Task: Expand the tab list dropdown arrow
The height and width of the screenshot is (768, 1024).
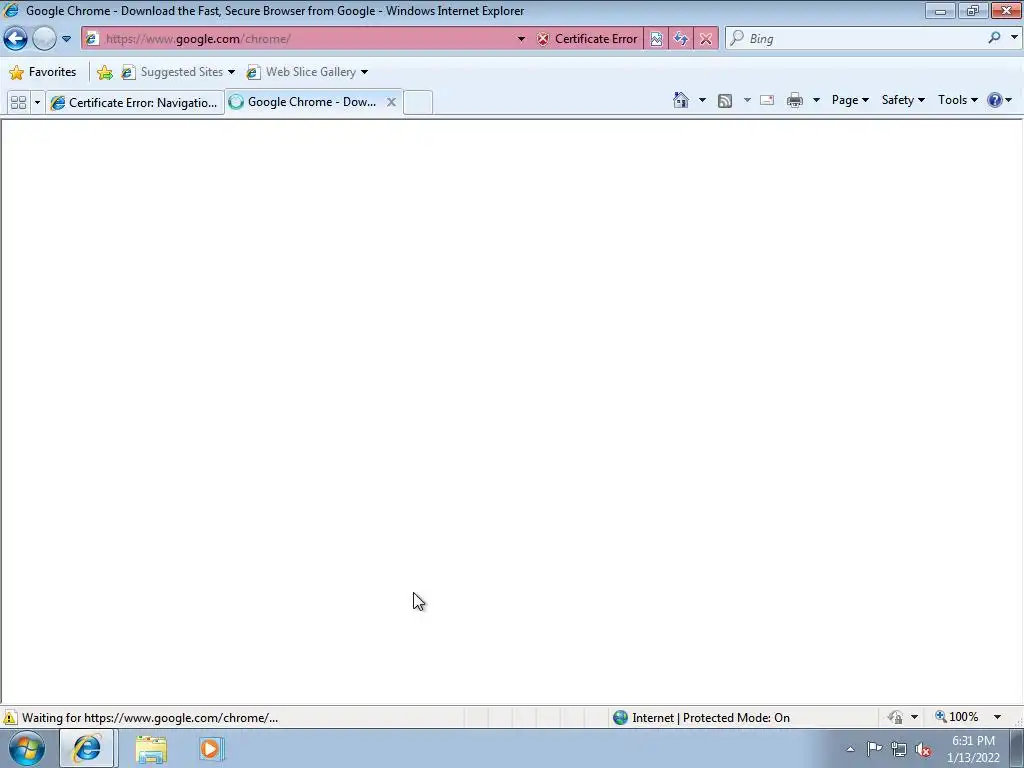Action: [37, 103]
